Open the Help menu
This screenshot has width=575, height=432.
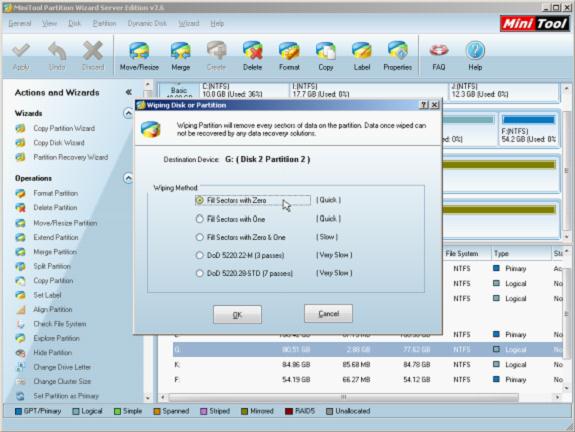pos(217,23)
